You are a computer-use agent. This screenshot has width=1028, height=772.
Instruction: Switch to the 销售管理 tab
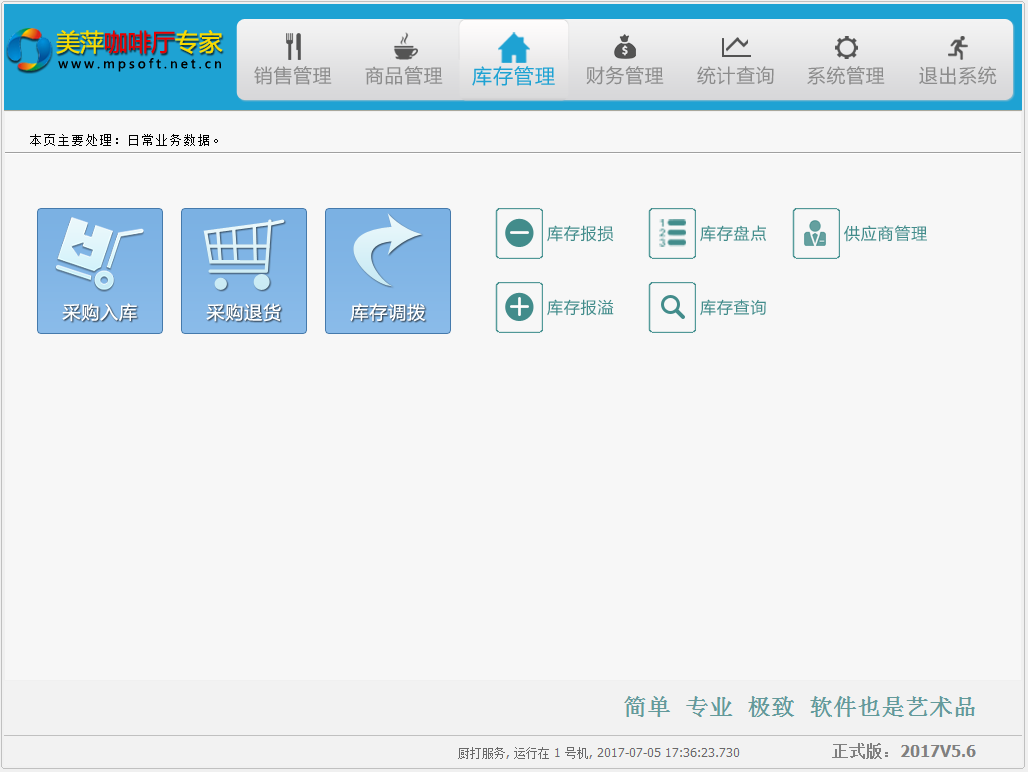[x=292, y=61]
